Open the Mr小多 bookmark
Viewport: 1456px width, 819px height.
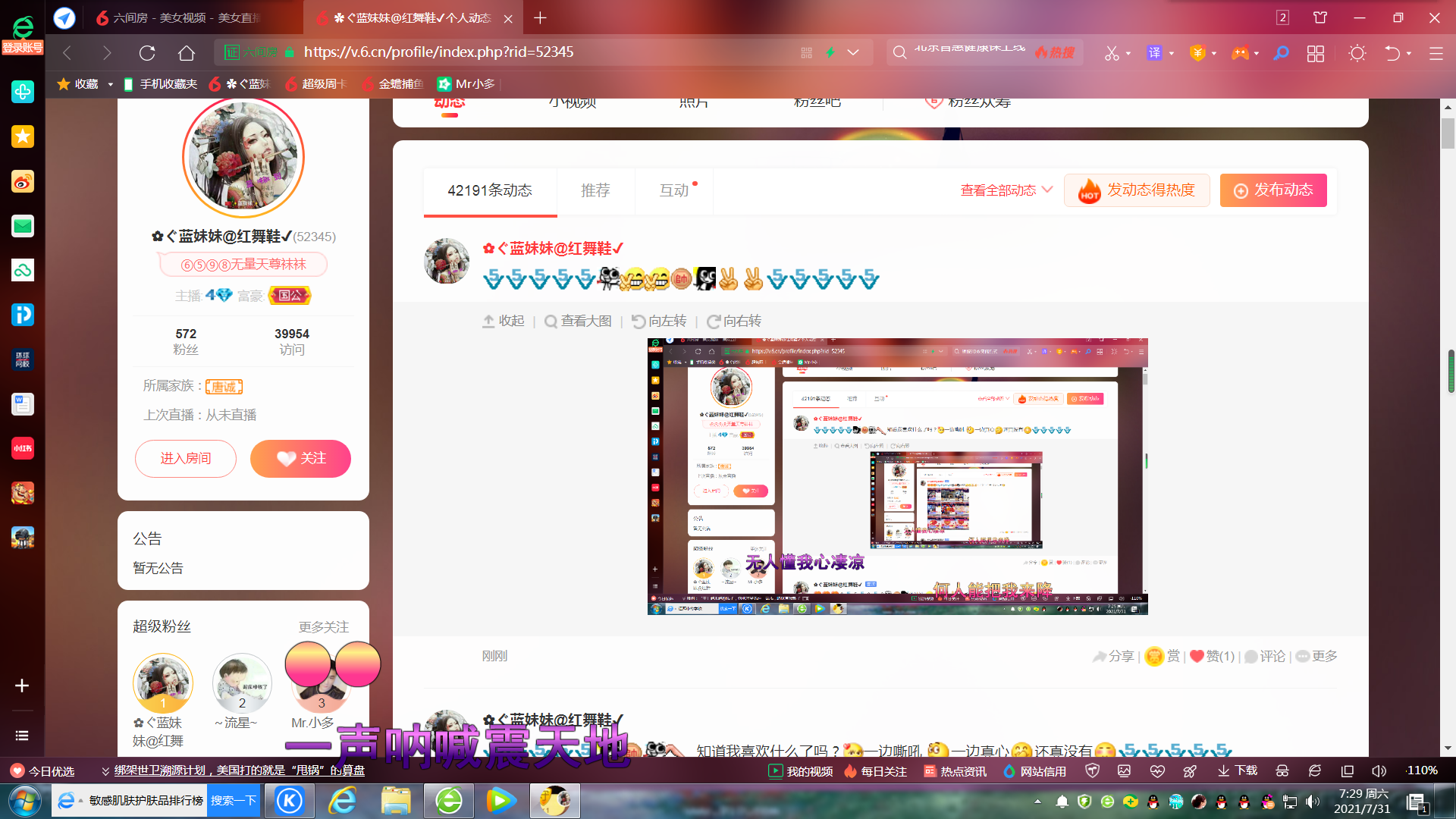[x=467, y=84]
